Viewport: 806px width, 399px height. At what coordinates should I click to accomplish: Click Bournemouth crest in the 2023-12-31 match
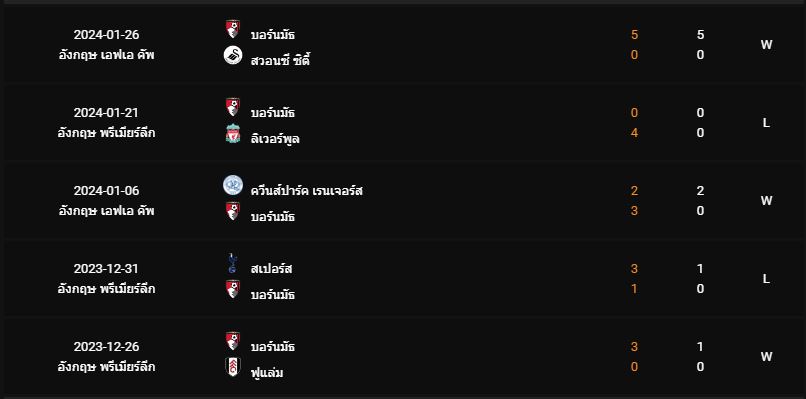pos(233,289)
